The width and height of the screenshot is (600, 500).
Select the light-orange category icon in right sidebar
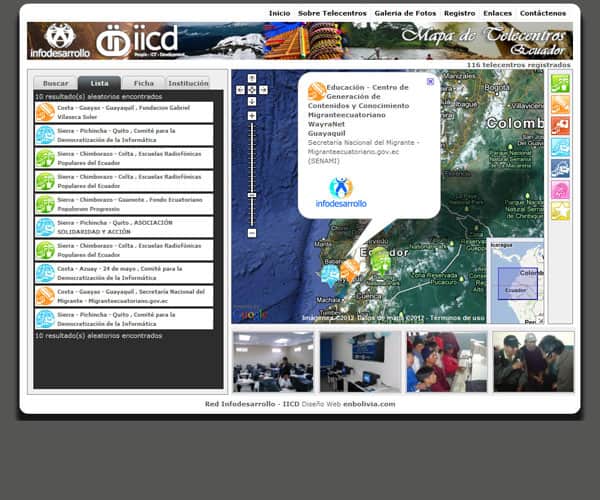click(560, 104)
